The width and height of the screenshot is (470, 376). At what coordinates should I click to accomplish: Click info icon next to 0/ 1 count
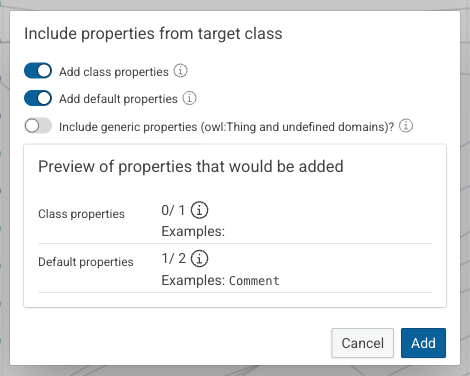(x=199, y=210)
